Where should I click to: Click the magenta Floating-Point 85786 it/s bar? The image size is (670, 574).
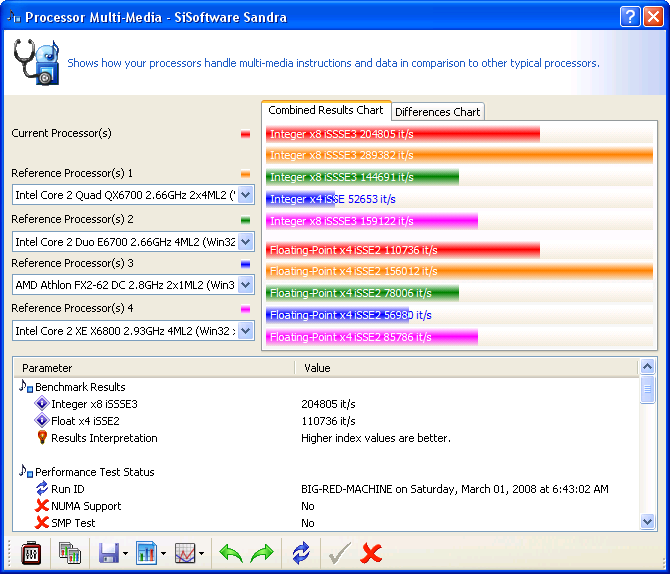point(372,337)
